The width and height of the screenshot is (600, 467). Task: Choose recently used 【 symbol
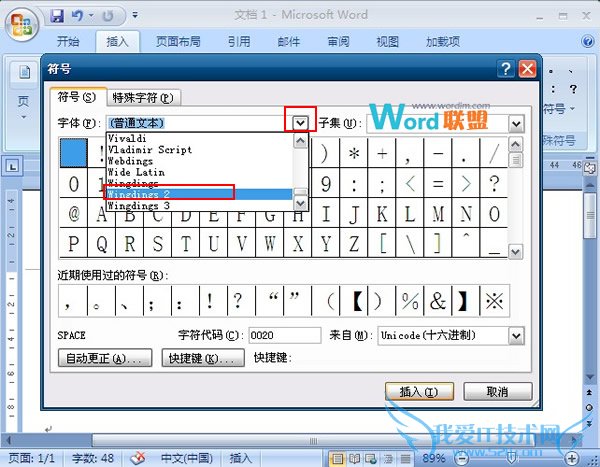[354, 301]
